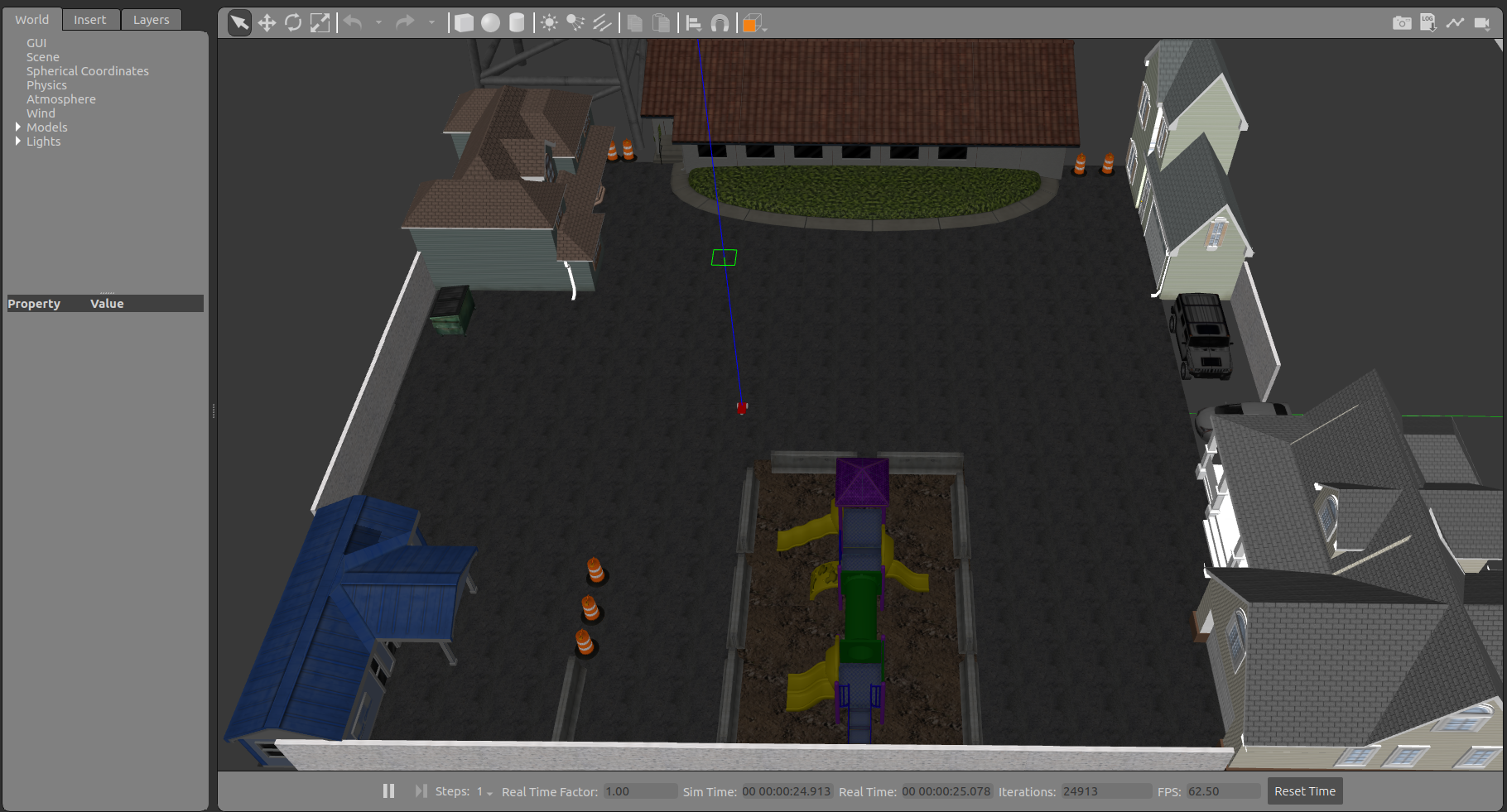Select Scene in the World tree

point(43,57)
